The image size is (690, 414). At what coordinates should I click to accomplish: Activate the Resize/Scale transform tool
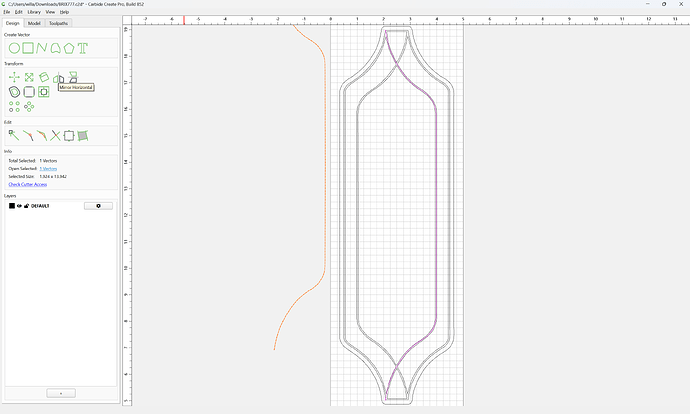tap(29, 77)
